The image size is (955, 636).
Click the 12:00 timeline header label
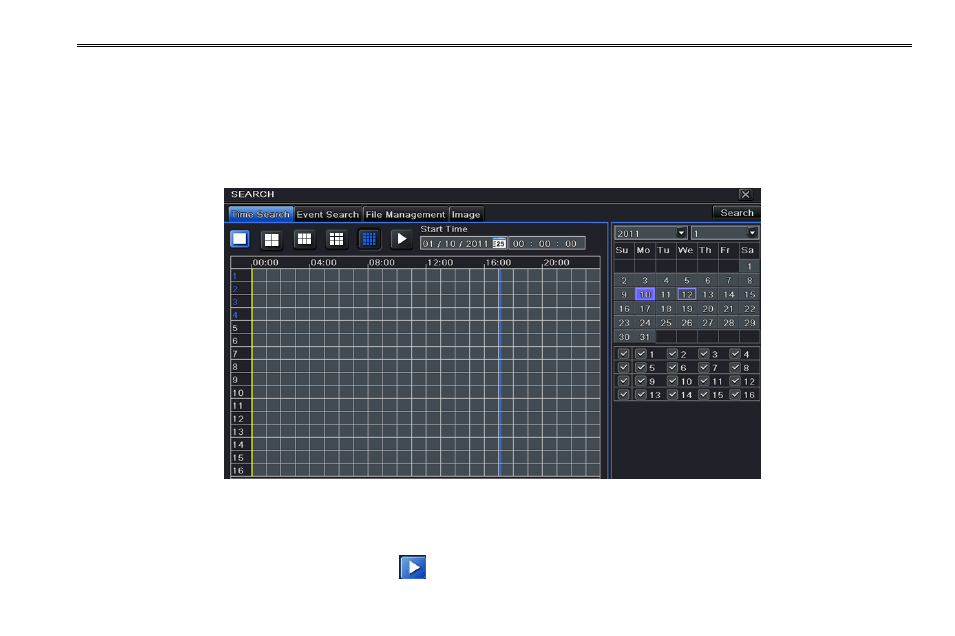click(x=440, y=263)
